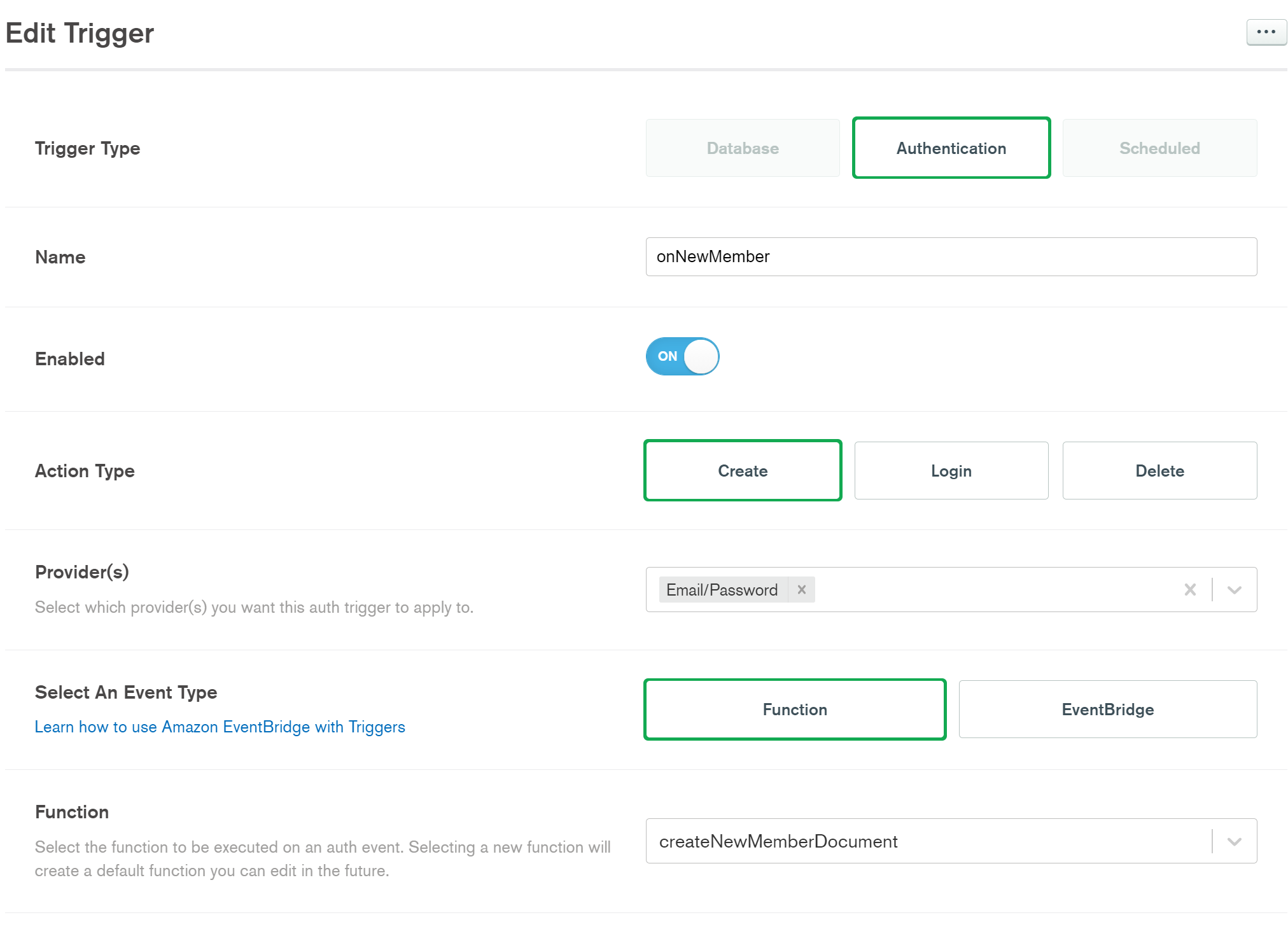Toggle the Enabled switch off
This screenshot has height=936, width=1288.
point(683,356)
